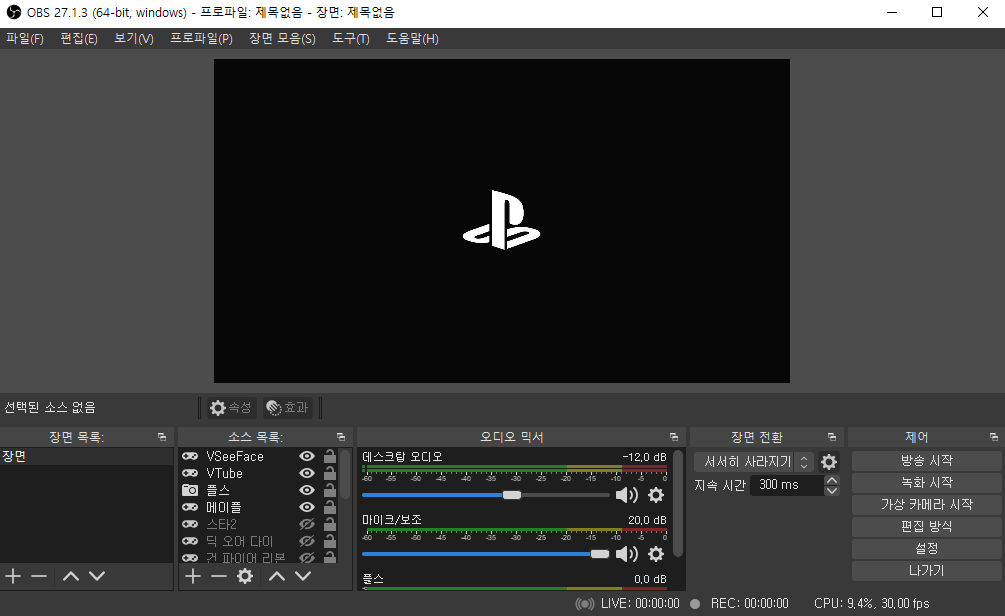Click the OBS logo in title bar
The image size is (1005, 616).
pyautogui.click(x=13, y=12)
